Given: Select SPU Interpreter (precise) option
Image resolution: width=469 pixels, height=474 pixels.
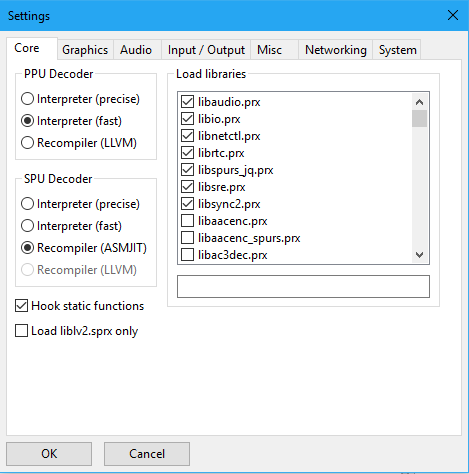Looking at the screenshot, I should coord(80,204).
